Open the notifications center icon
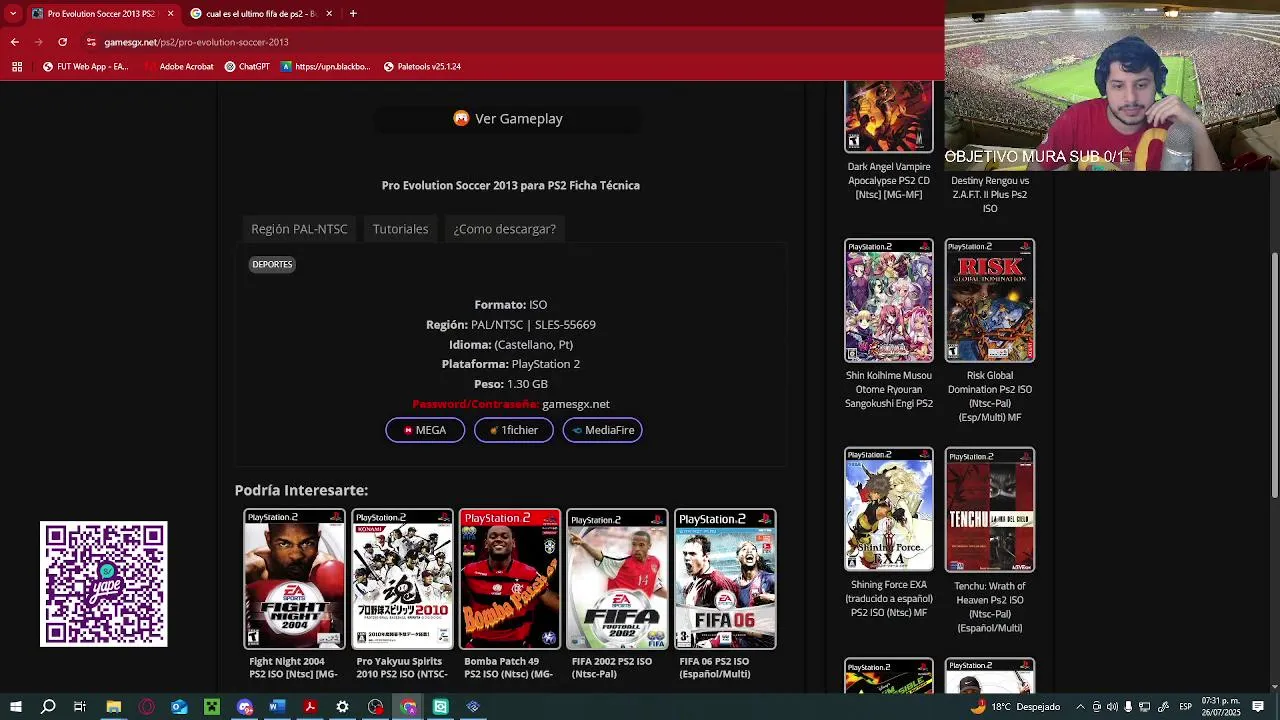1280x720 pixels. [1258, 707]
